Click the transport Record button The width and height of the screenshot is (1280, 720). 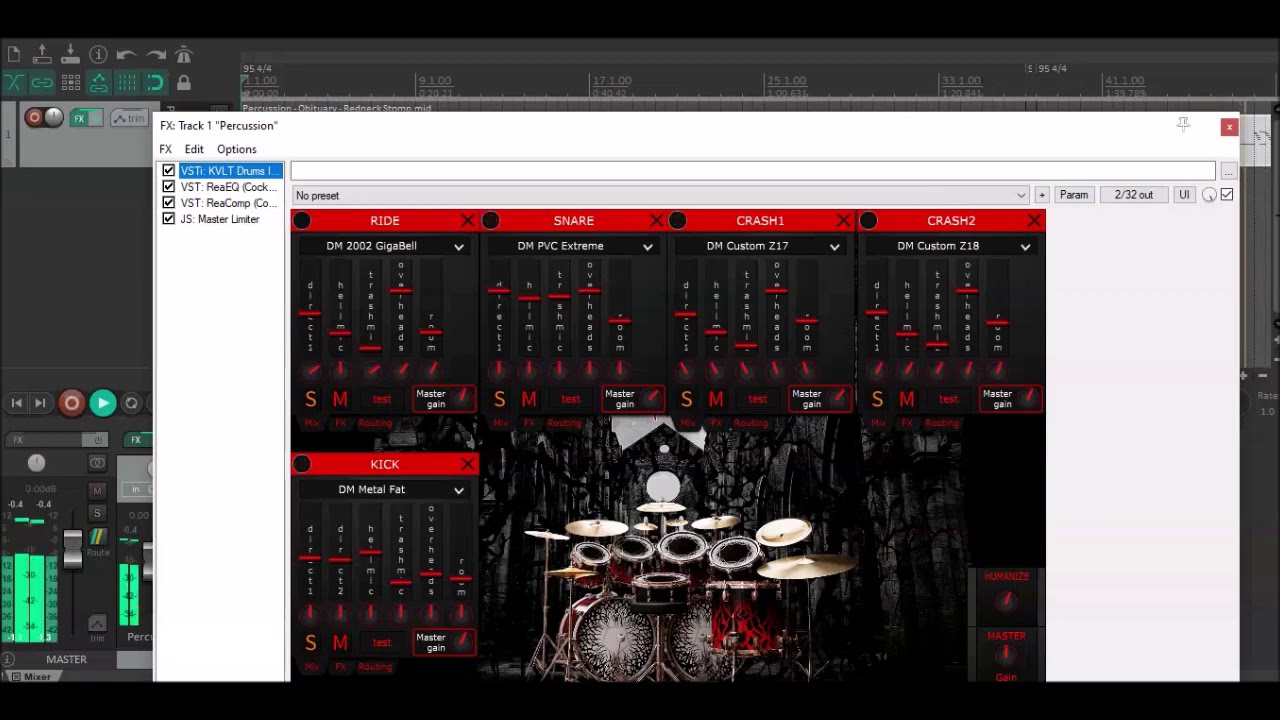(71, 403)
